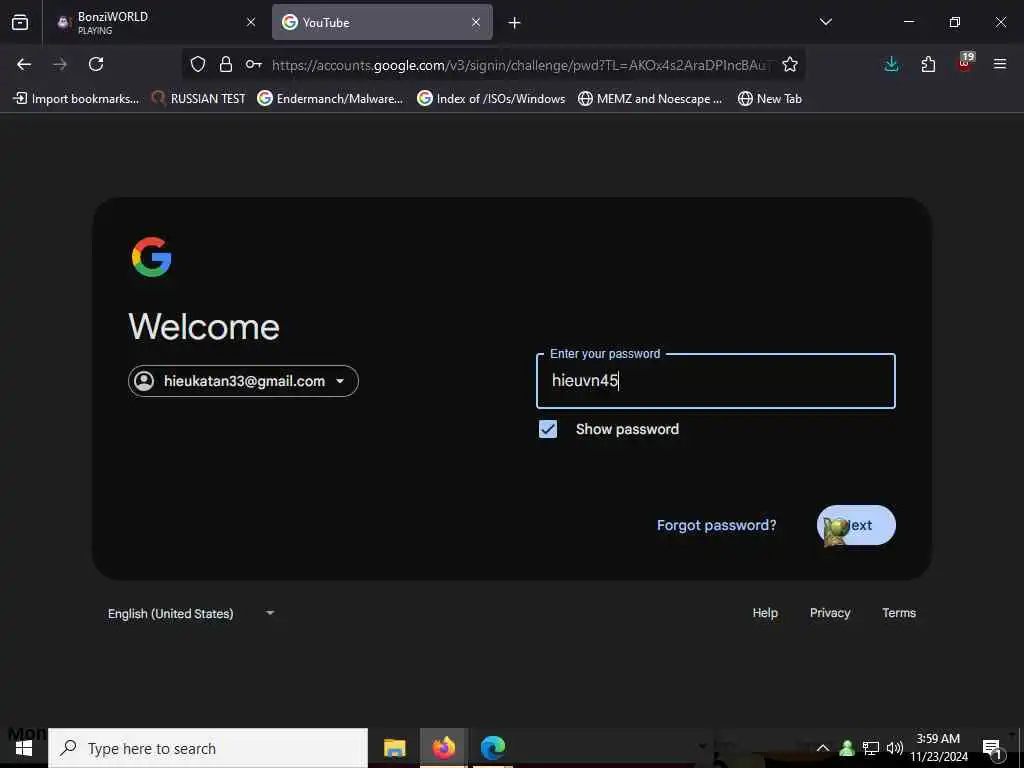1024x768 pixels.
Task: Click inside the password field
Action: [716, 381]
